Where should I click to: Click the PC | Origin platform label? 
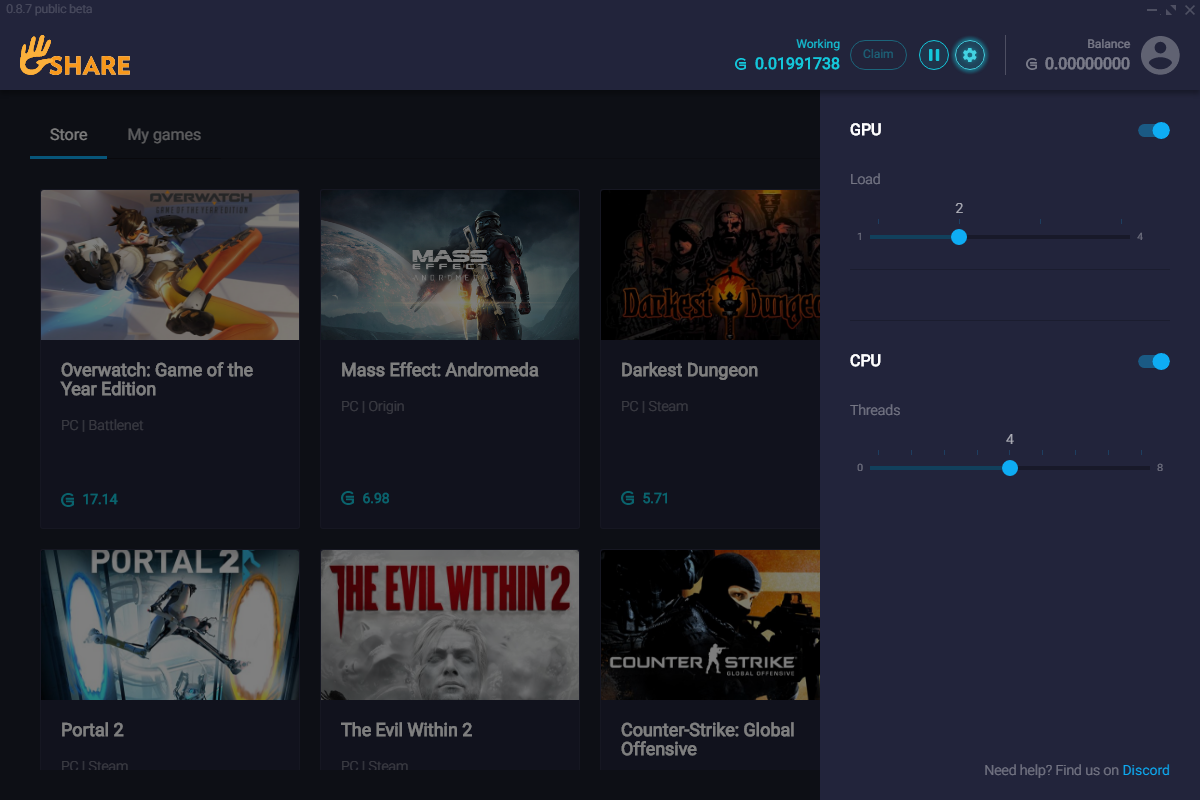[x=372, y=406]
